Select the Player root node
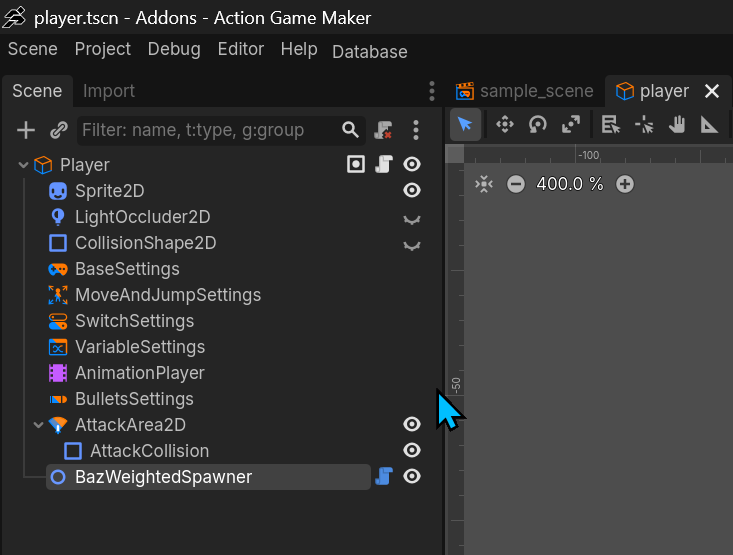This screenshot has width=733, height=555. [85, 165]
